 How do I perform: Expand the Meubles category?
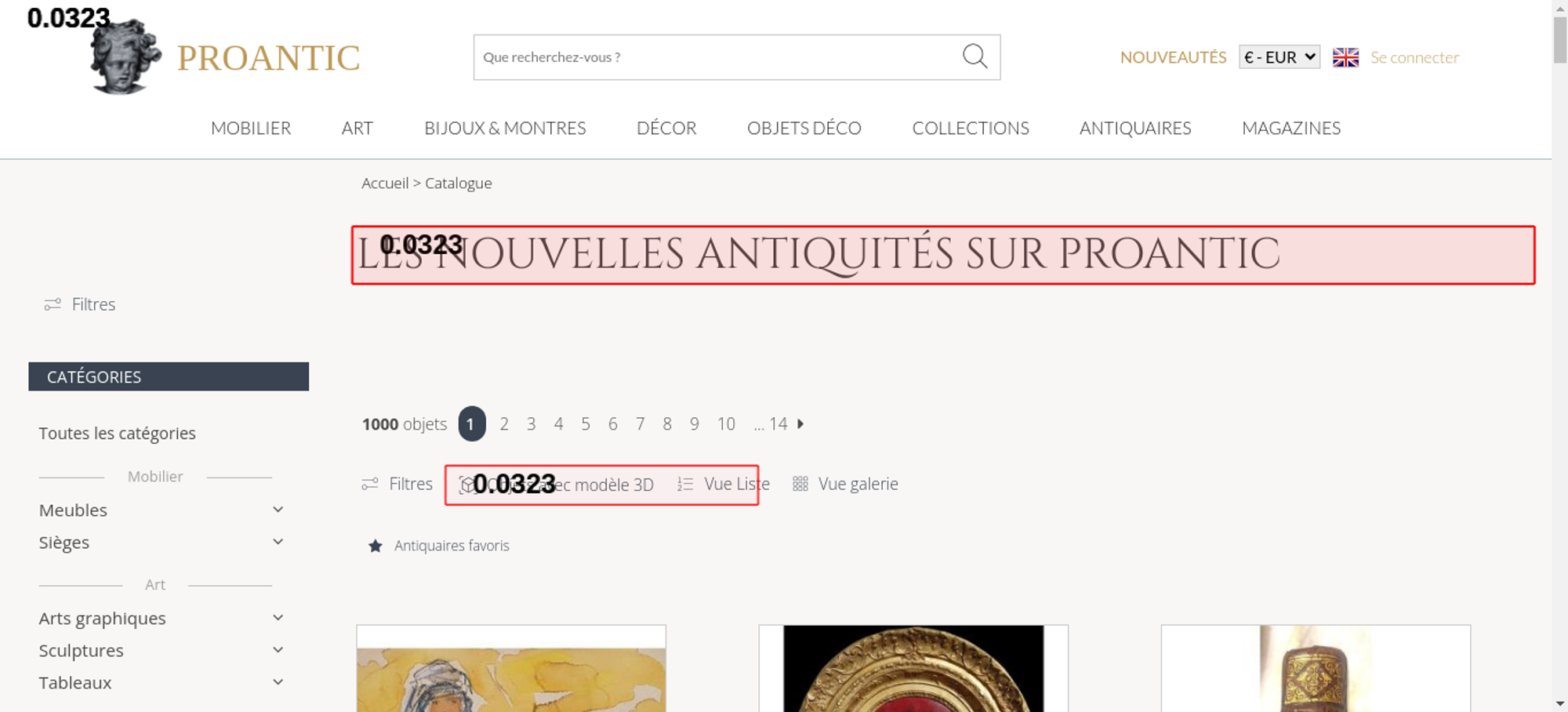[x=278, y=510]
